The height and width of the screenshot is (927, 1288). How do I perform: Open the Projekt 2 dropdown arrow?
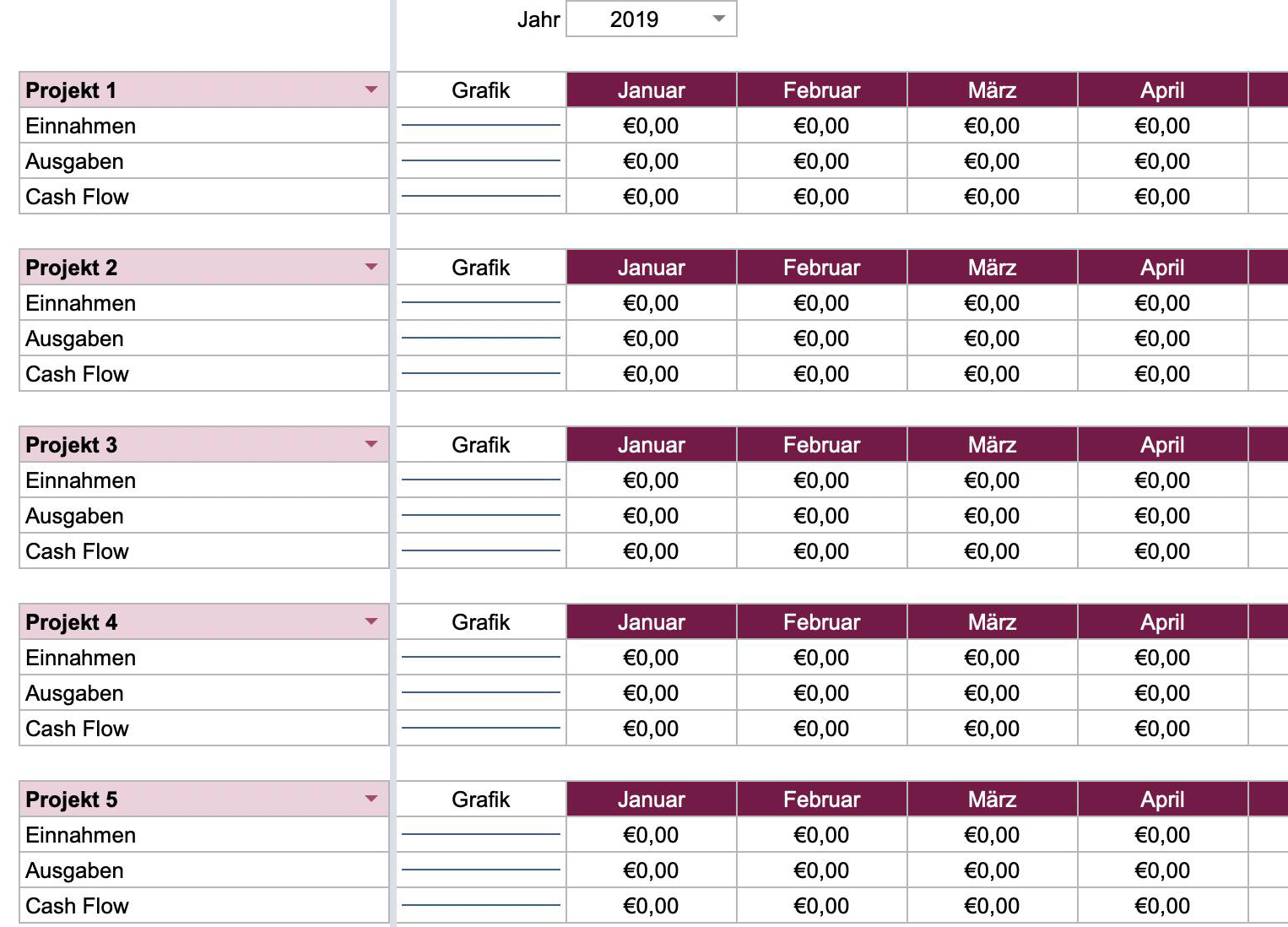(x=371, y=267)
